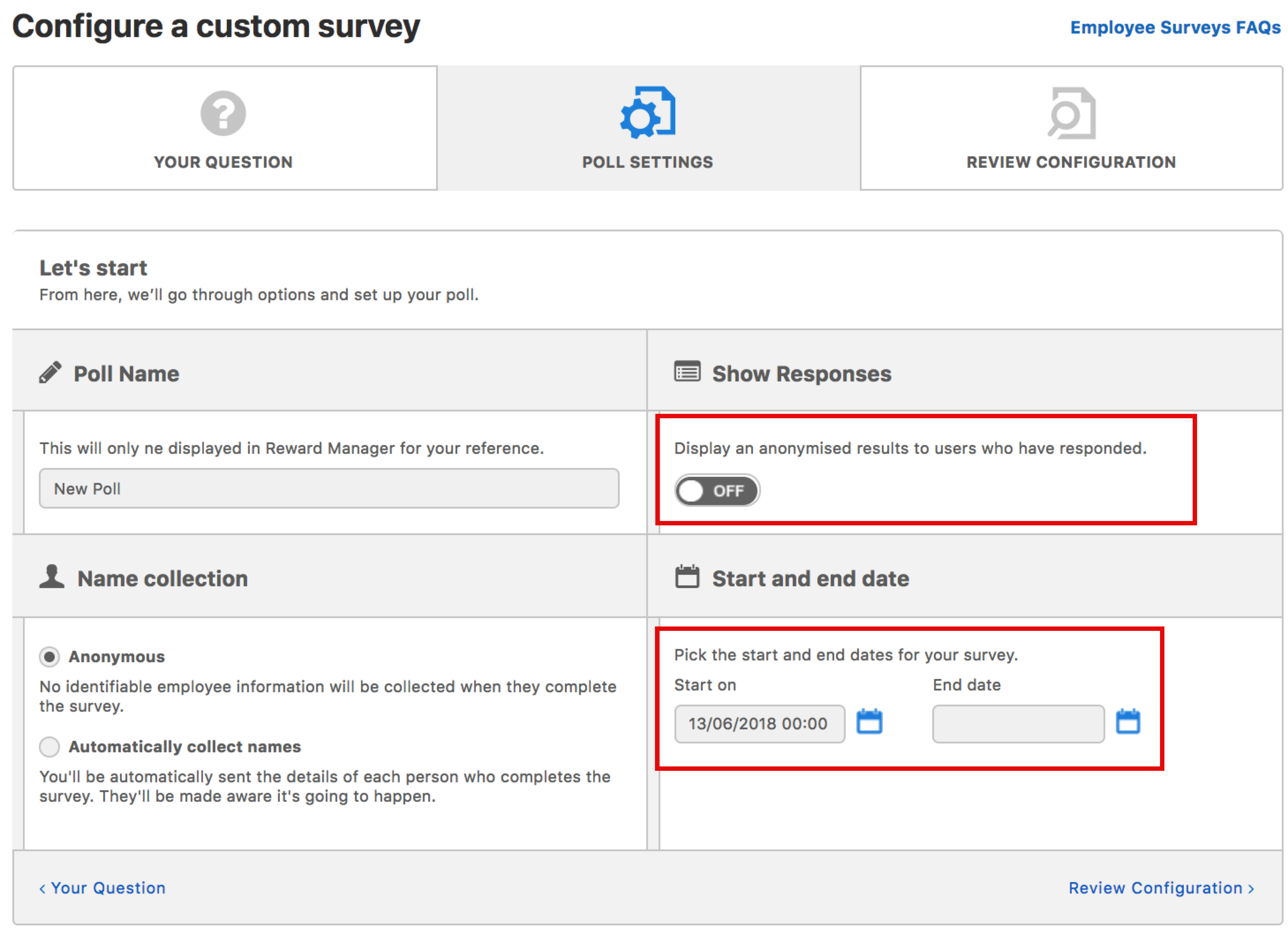The width and height of the screenshot is (1288, 928).
Task: Click the text 'You'll be automatically sent the details'
Action: [325, 786]
